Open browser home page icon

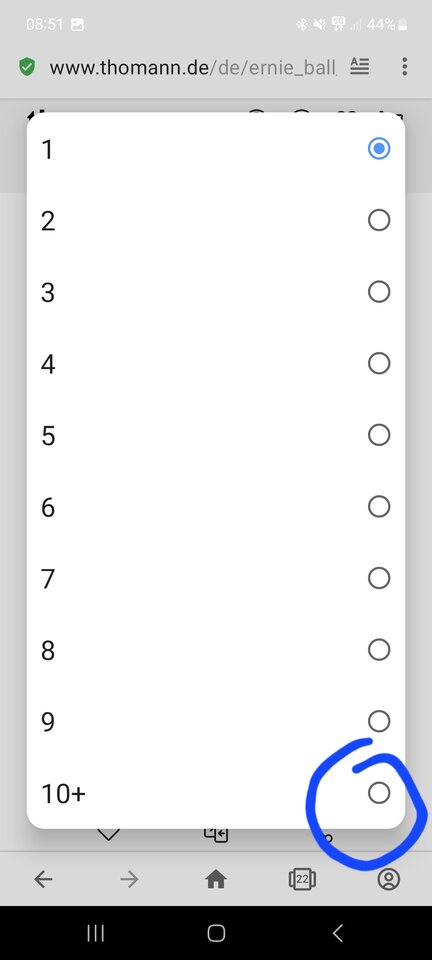pos(216,880)
